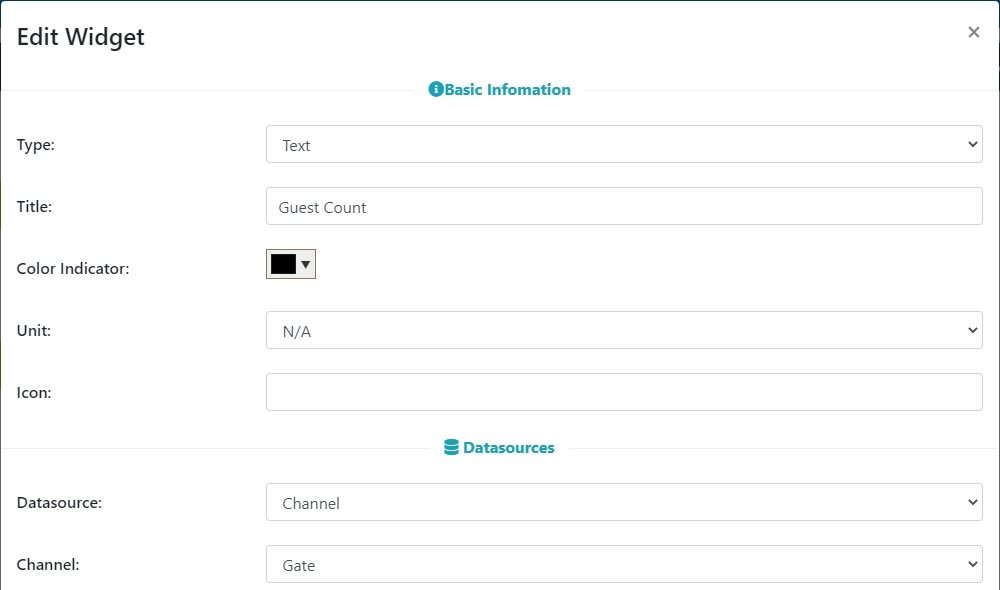The height and width of the screenshot is (590, 1000).
Task: Click the black Color Indicator swatch
Action: coord(283,264)
